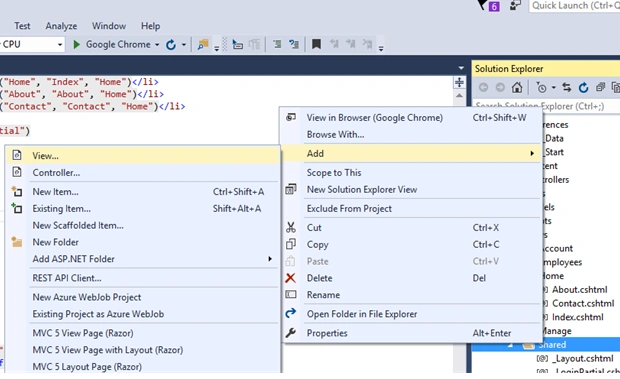
Task: Choose Copy from the context menu
Action: (x=411, y=245)
